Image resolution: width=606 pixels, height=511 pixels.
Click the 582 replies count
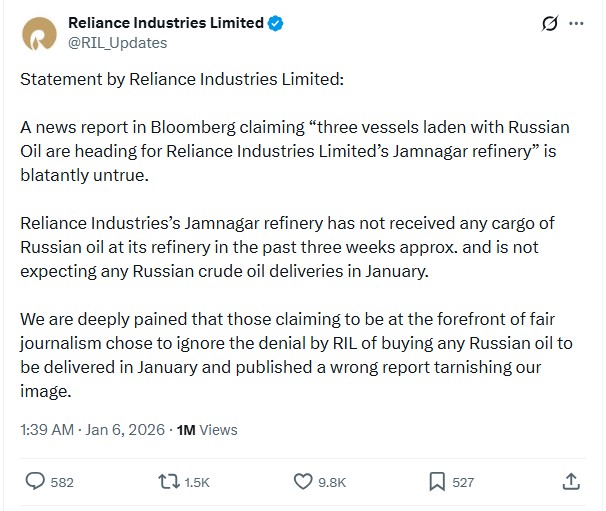click(62, 482)
